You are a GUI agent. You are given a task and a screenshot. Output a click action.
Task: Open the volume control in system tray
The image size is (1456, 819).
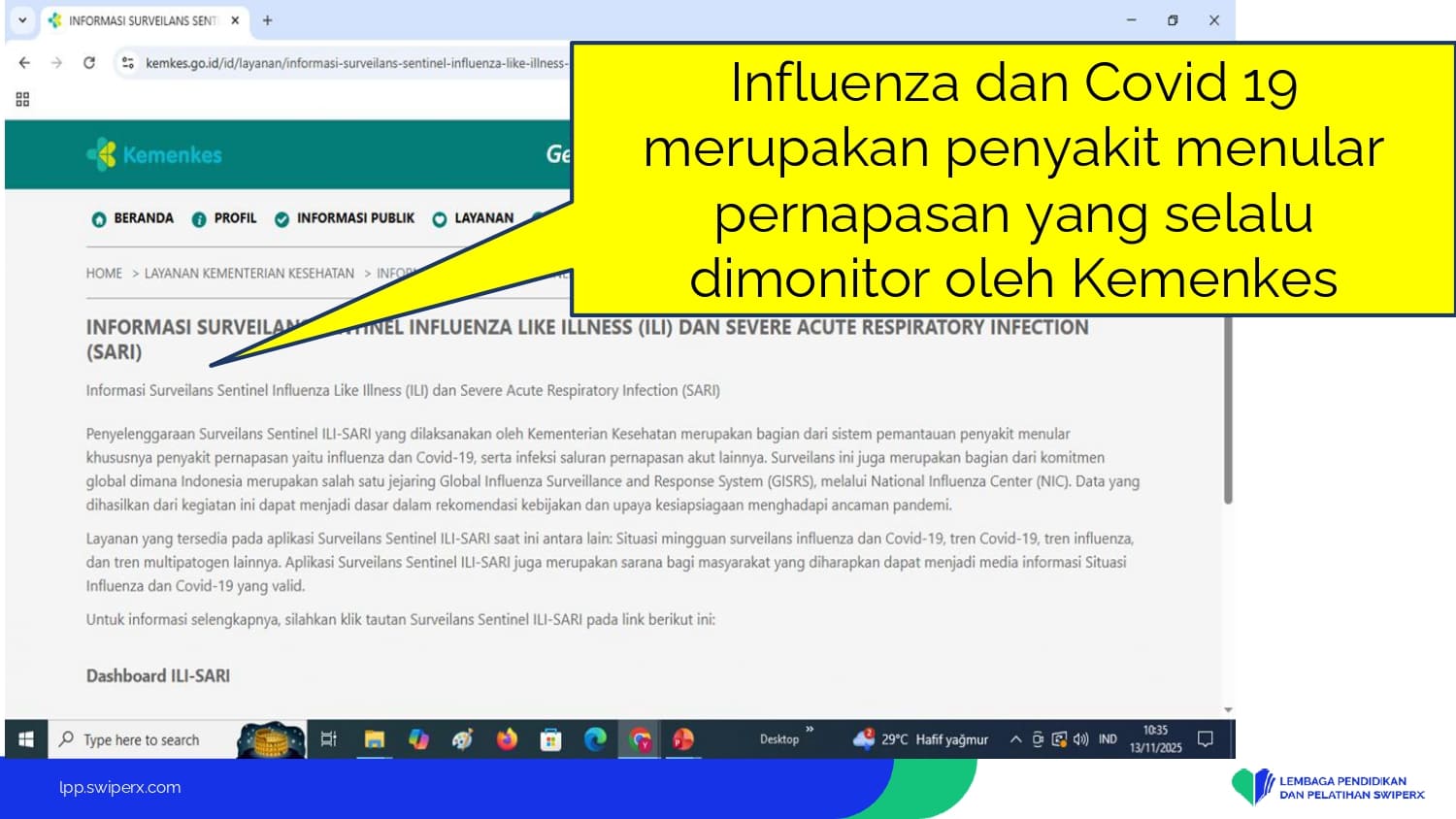[1081, 739]
